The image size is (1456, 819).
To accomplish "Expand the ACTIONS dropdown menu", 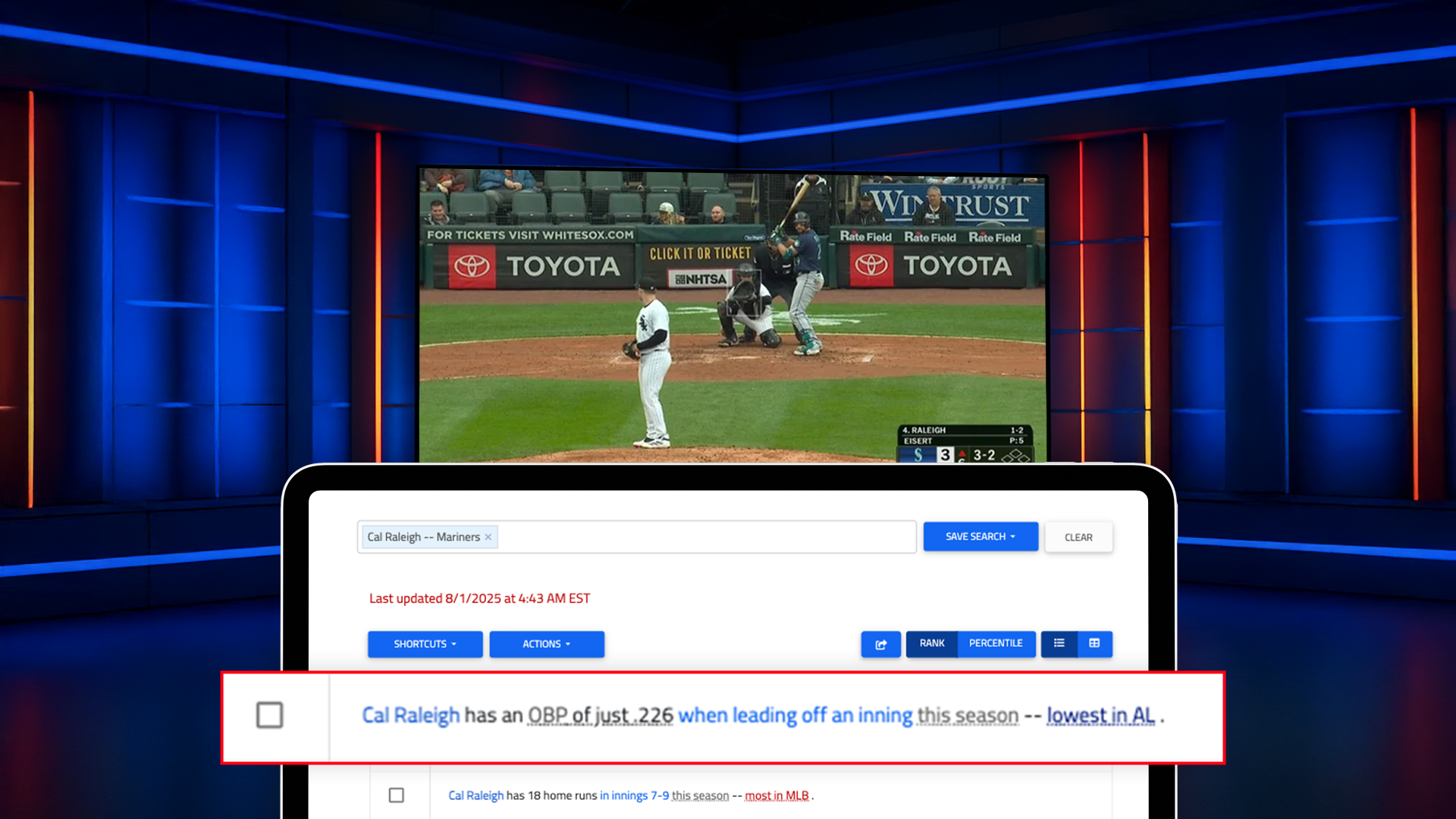I will [546, 644].
